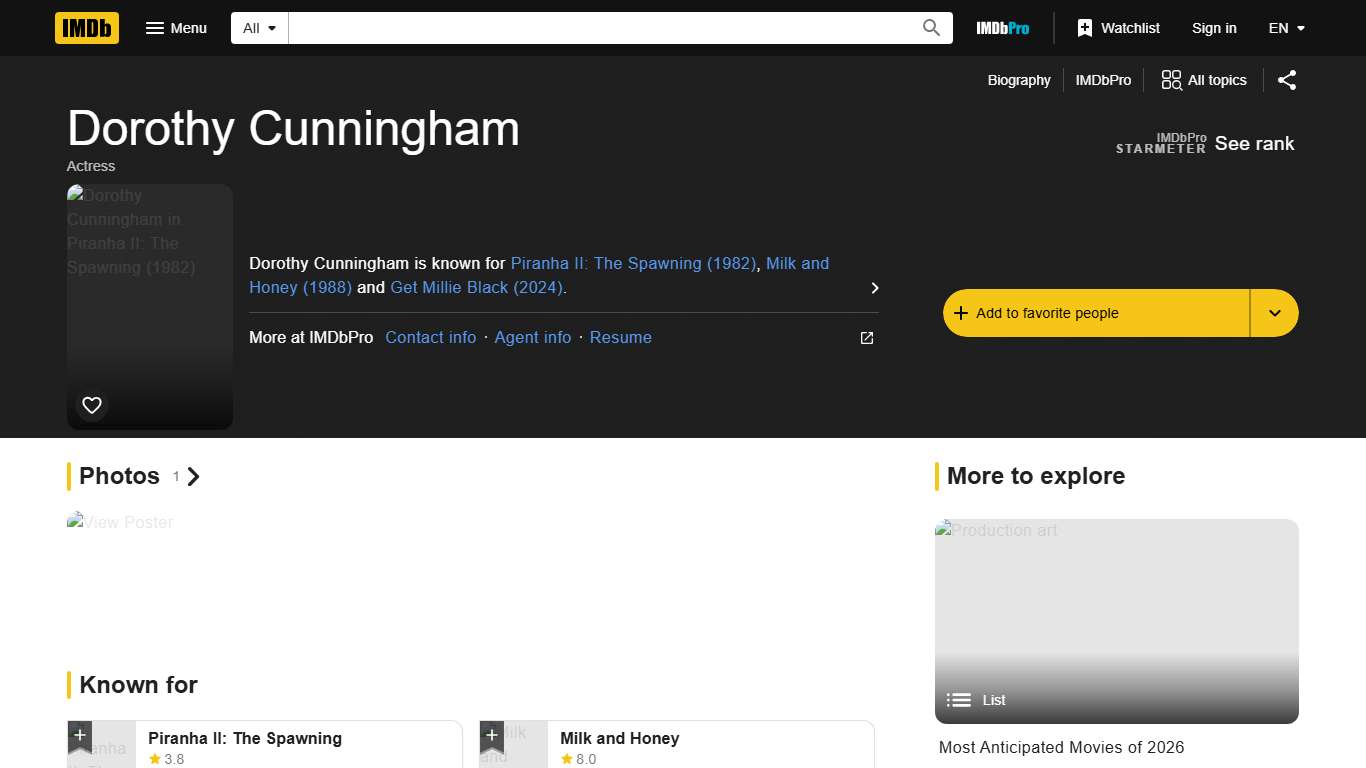Viewport: 1366px width, 768px height.
Task: Click the search magnifier icon
Action: click(x=930, y=28)
